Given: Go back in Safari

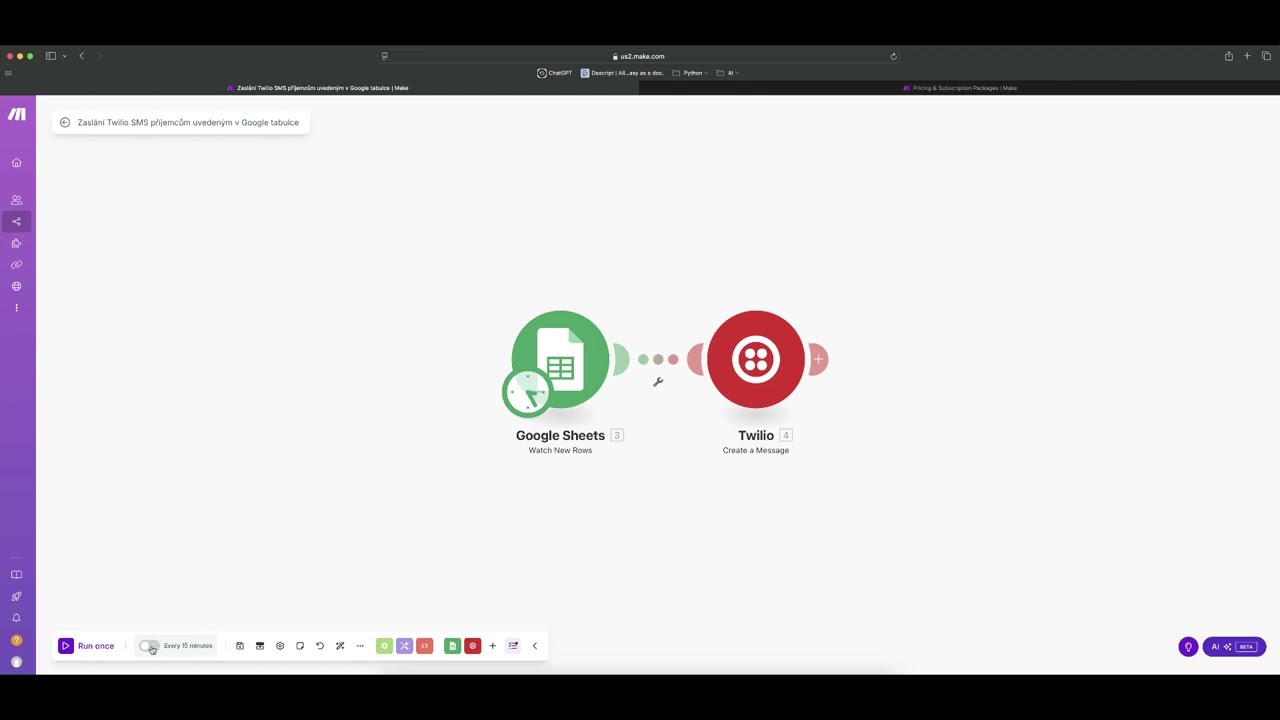Looking at the screenshot, I should tap(82, 56).
